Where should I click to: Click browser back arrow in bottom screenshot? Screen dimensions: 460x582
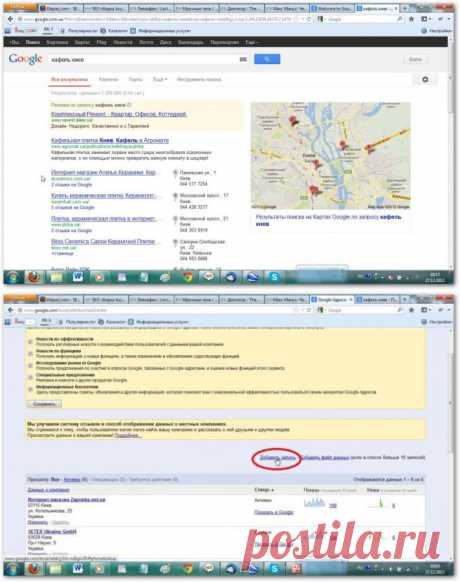point(10,310)
